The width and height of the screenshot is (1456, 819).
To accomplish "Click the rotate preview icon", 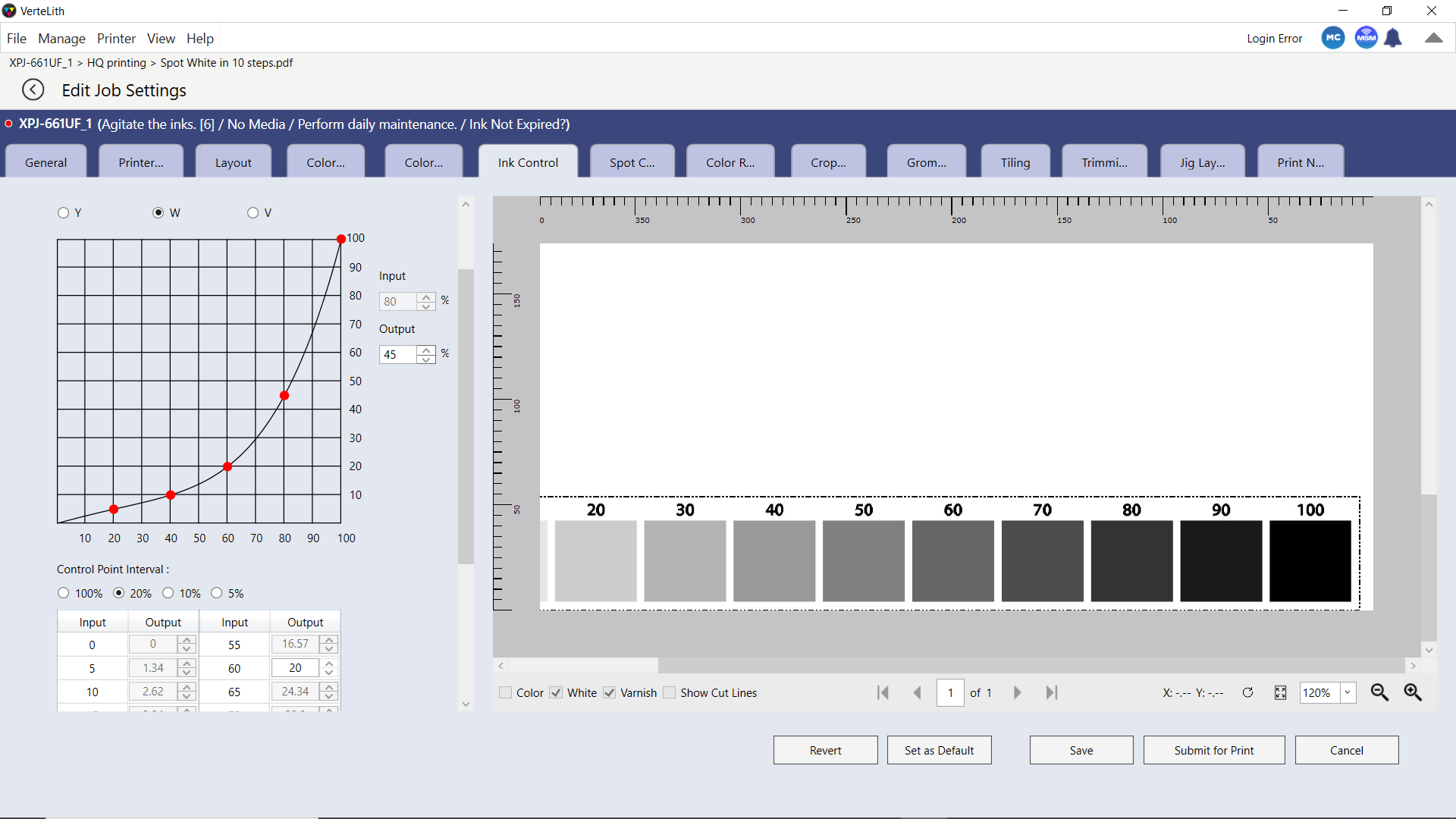I will tap(1247, 692).
